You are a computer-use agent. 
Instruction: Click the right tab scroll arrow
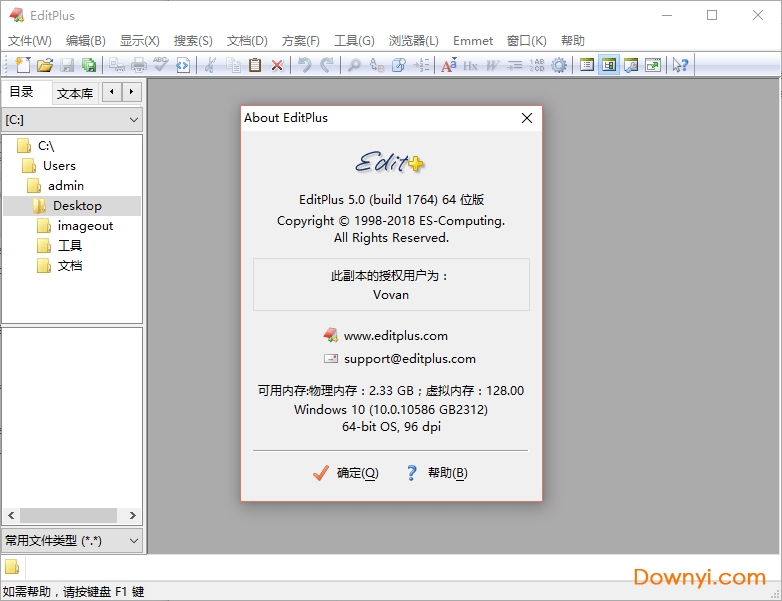point(132,92)
